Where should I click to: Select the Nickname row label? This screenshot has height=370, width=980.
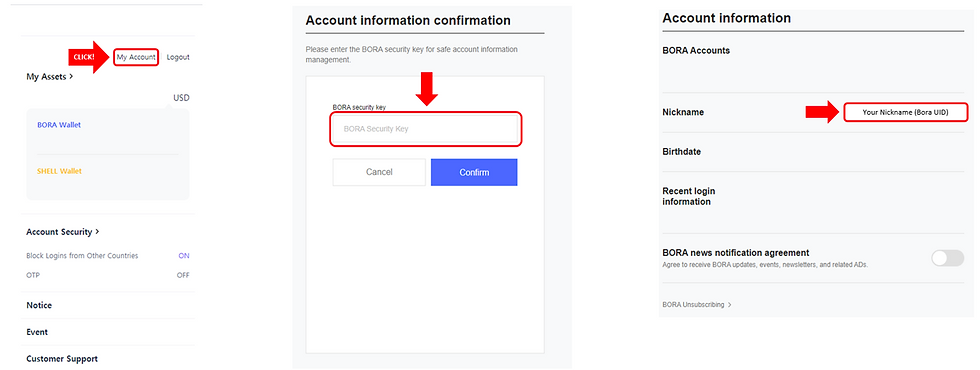tap(682, 112)
